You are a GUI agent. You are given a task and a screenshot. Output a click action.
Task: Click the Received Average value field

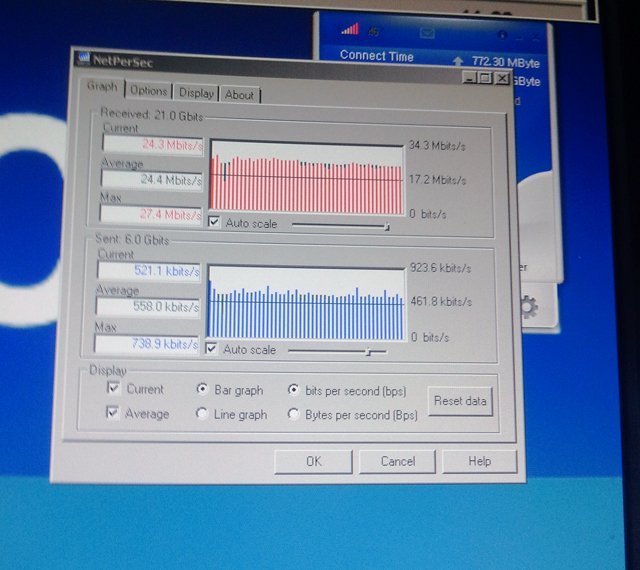coord(151,180)
